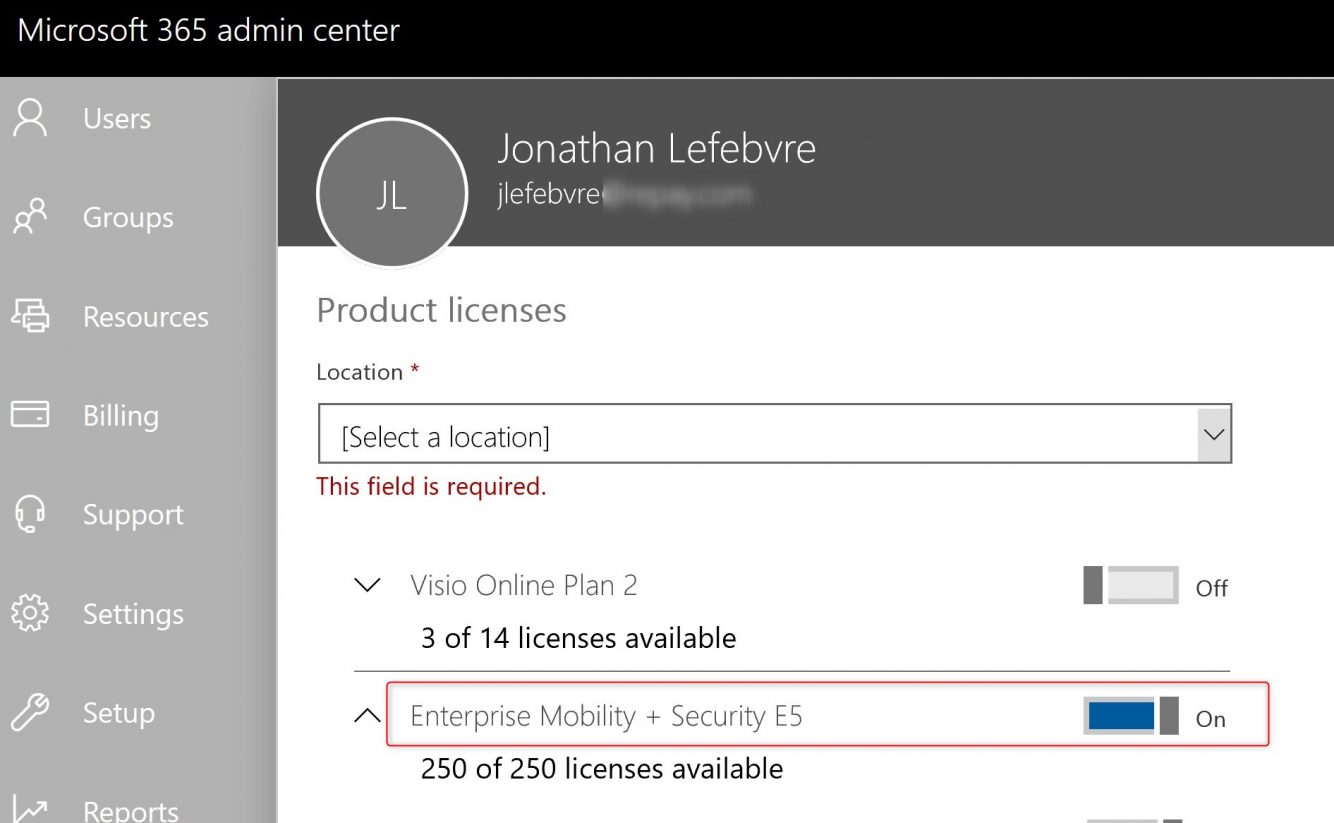1334x823 pixels.
Task: Collapse Enterprise Mobility + Security E5 details
Action: pyautogui.click(x=367, y=716)
